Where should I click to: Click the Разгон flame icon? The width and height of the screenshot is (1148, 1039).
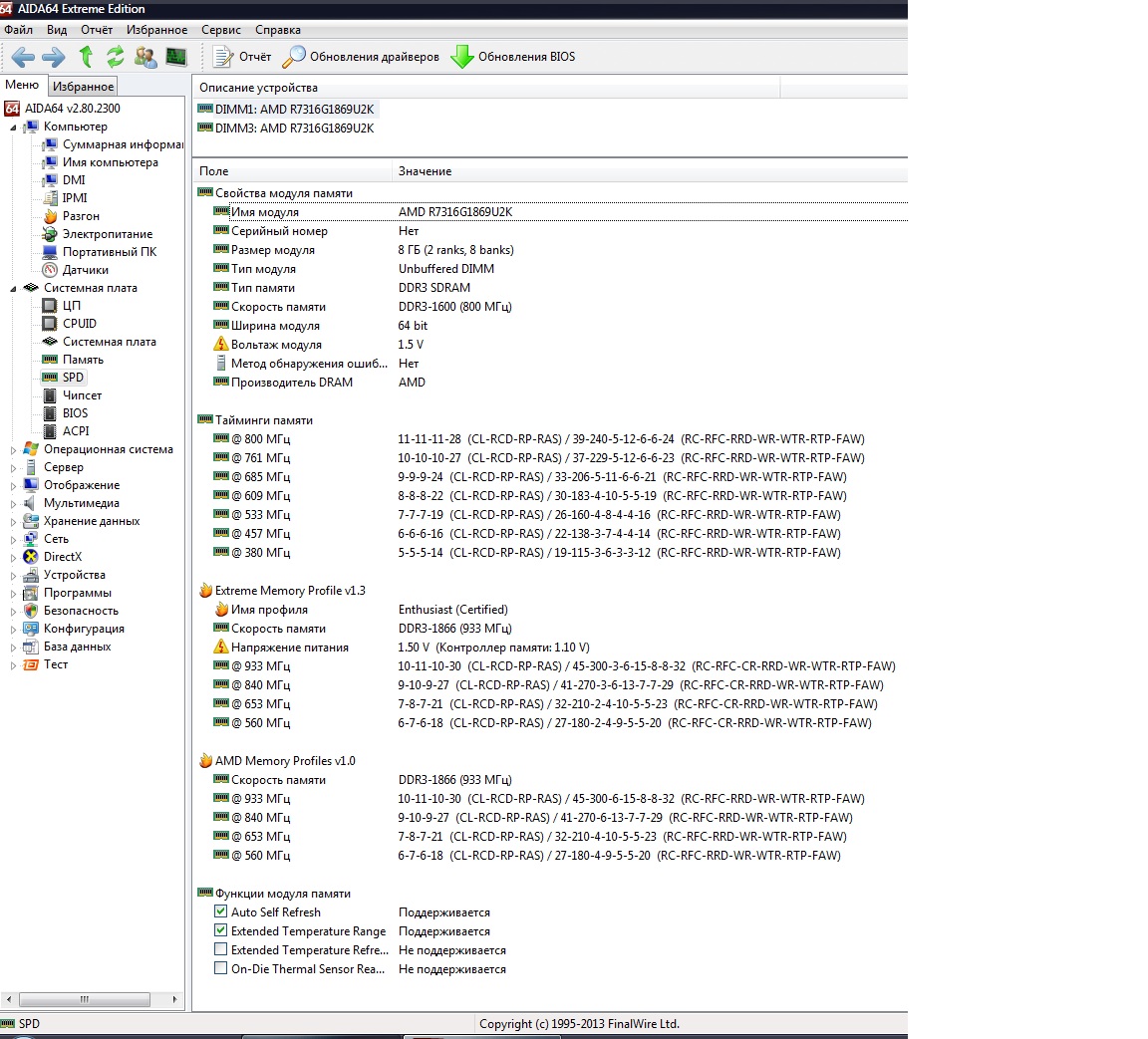point(50,216)
